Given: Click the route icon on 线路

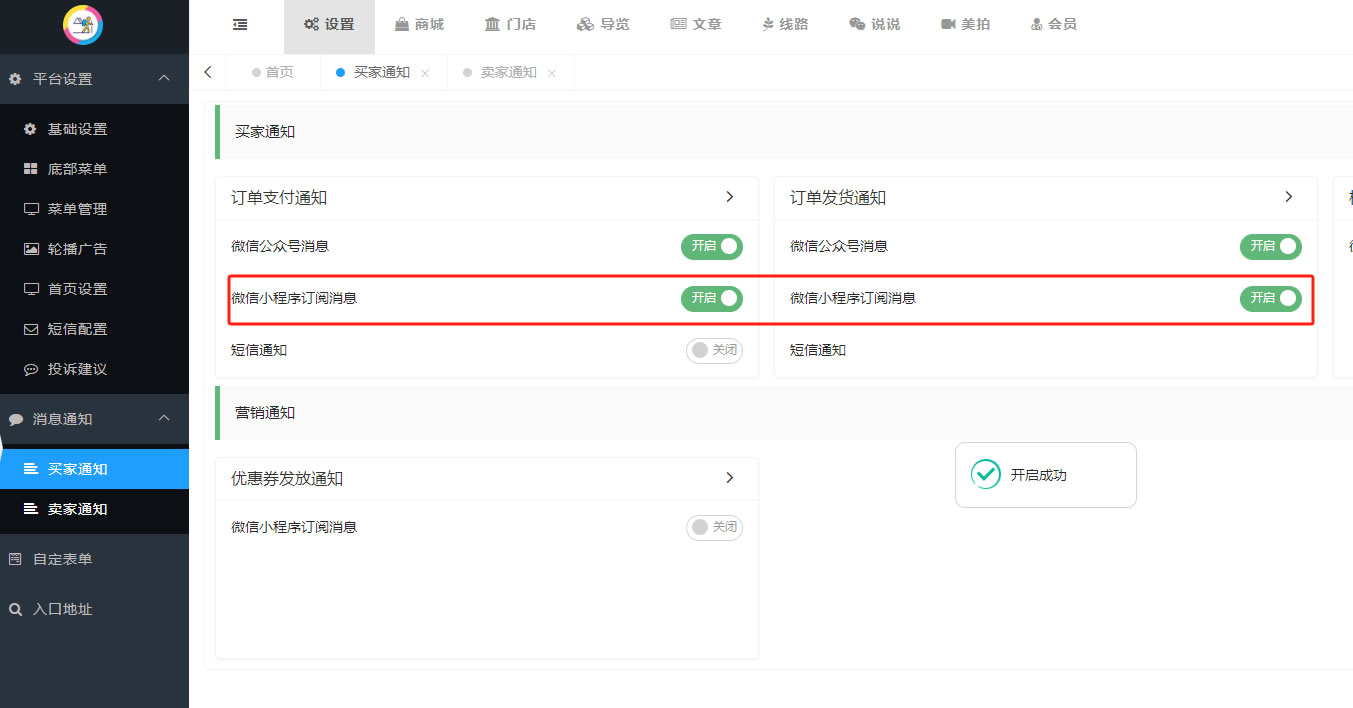Looking at the screenshot, I should 768,24.
